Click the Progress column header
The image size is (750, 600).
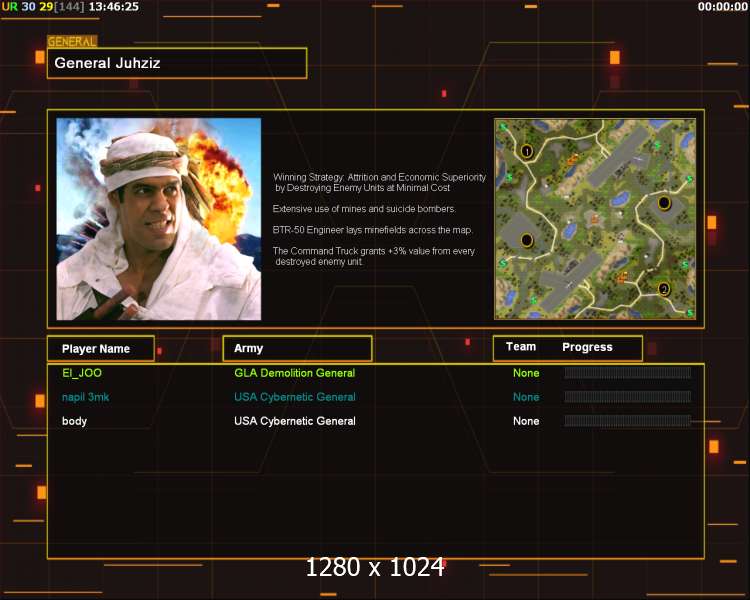click(x=587, y=347)
